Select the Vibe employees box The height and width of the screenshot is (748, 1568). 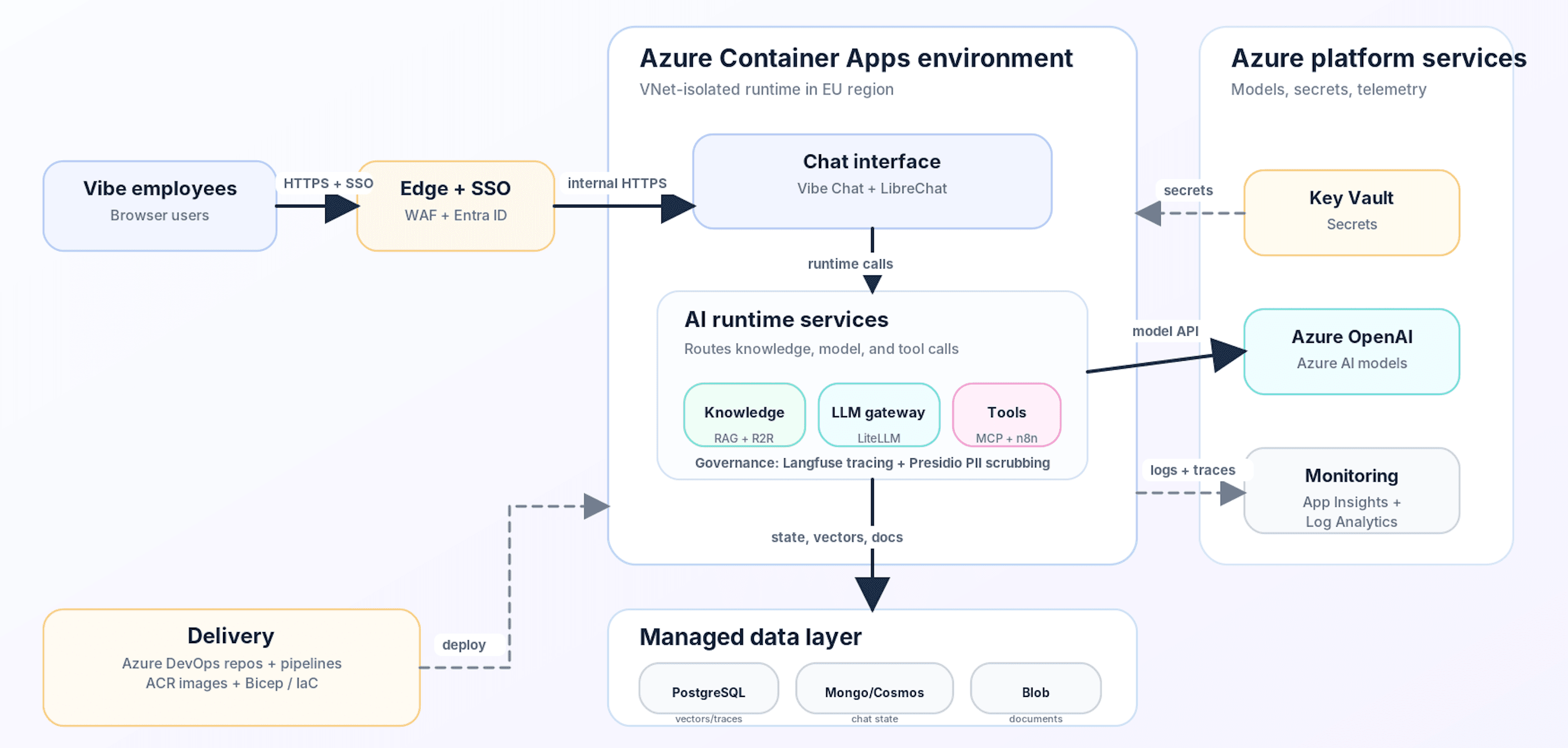pos(159,206)
